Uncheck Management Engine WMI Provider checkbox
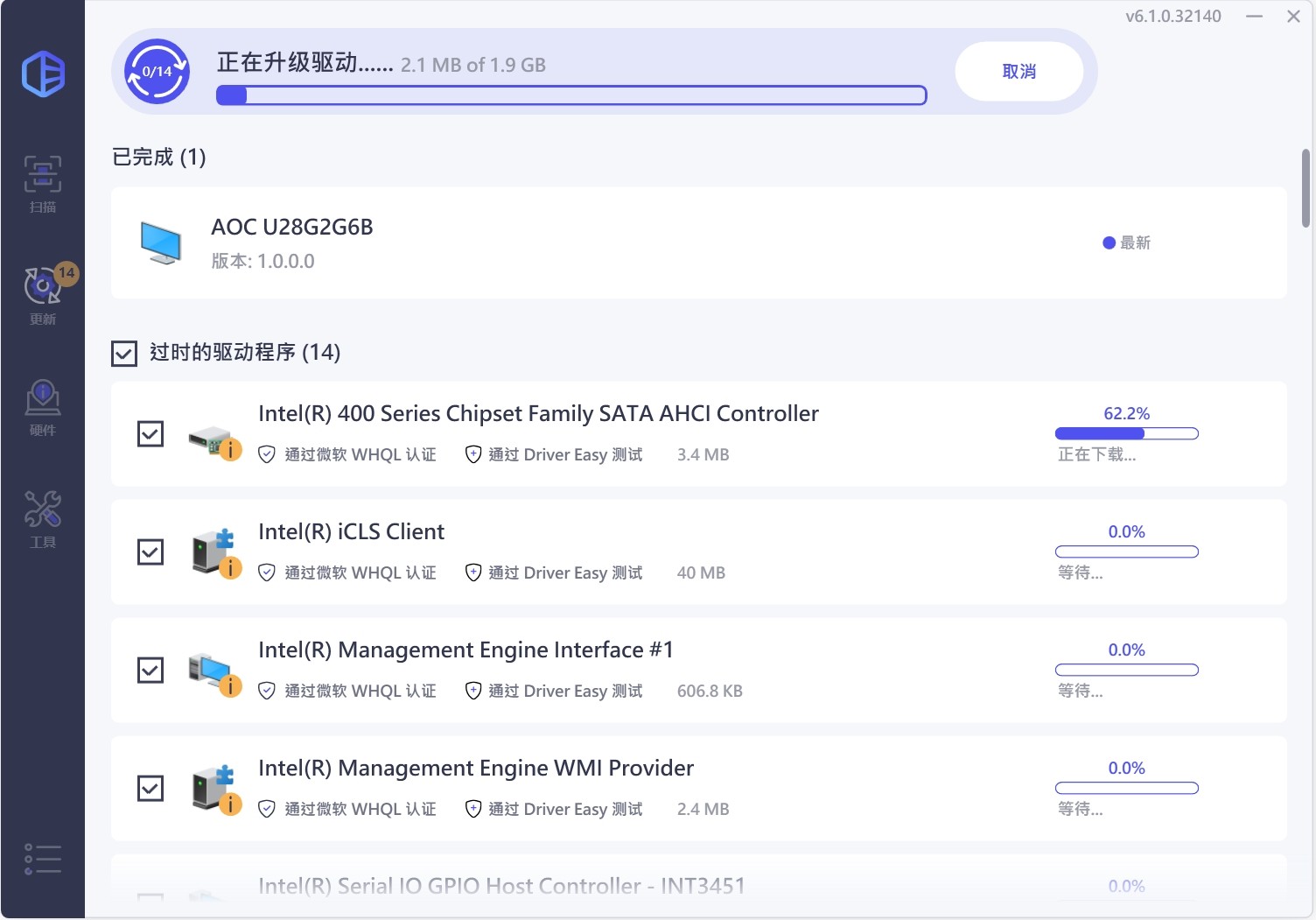The image size is (1316, 920). (x=150, y=788)
